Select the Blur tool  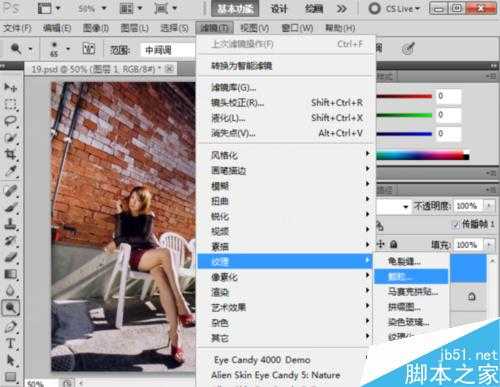click(x=11, y=291)
